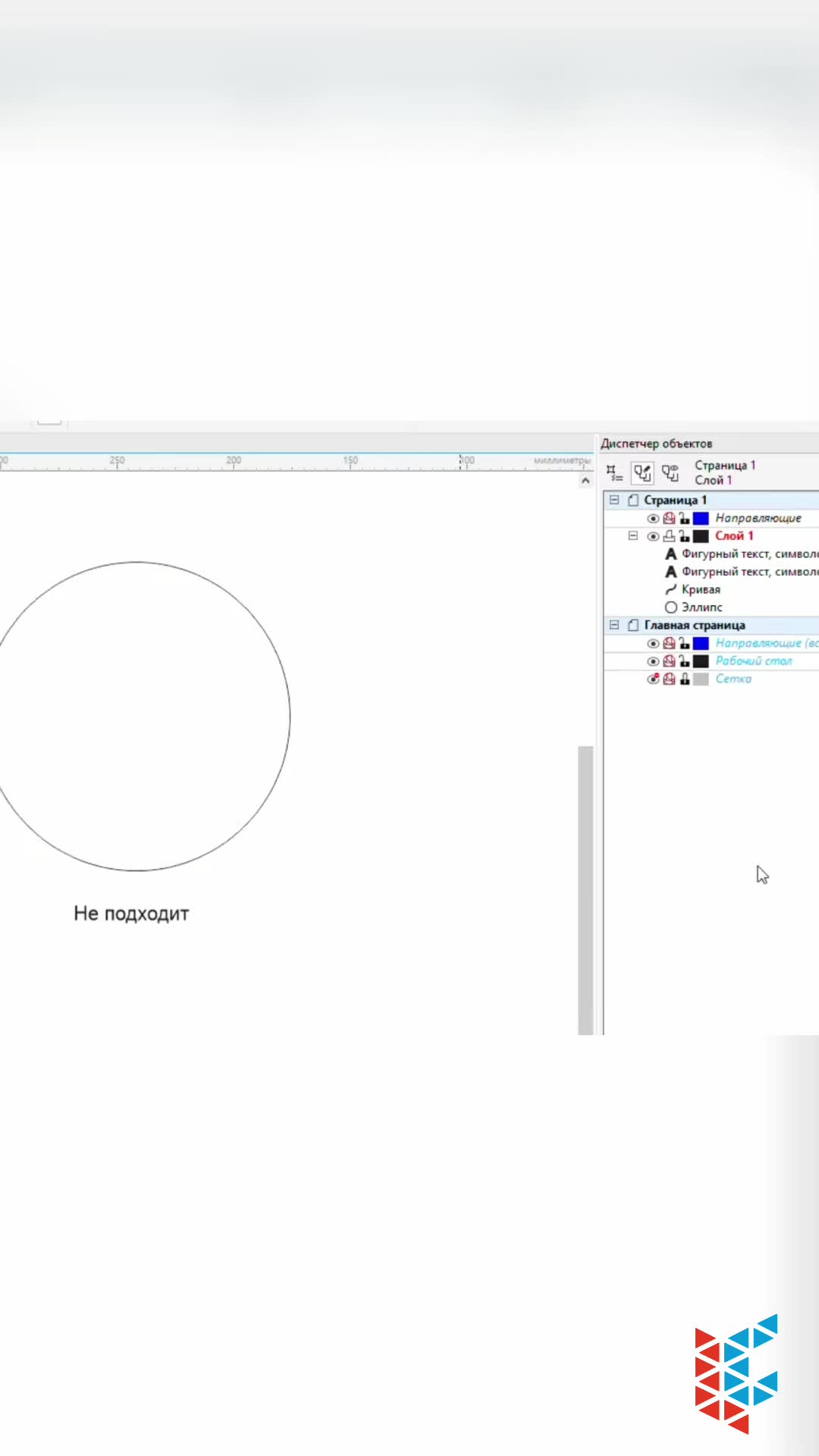Select the second Фигурный текст object
The width and height of the screenshot is (819, 1456).
[742, 572]
